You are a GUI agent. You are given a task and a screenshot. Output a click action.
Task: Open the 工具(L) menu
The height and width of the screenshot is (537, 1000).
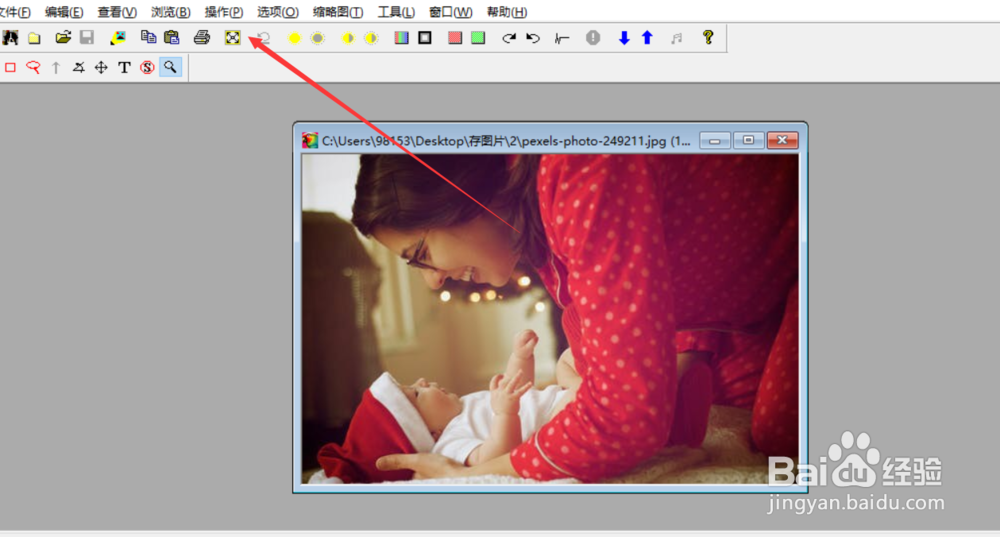pyautogui.click(x=396, y=12)
